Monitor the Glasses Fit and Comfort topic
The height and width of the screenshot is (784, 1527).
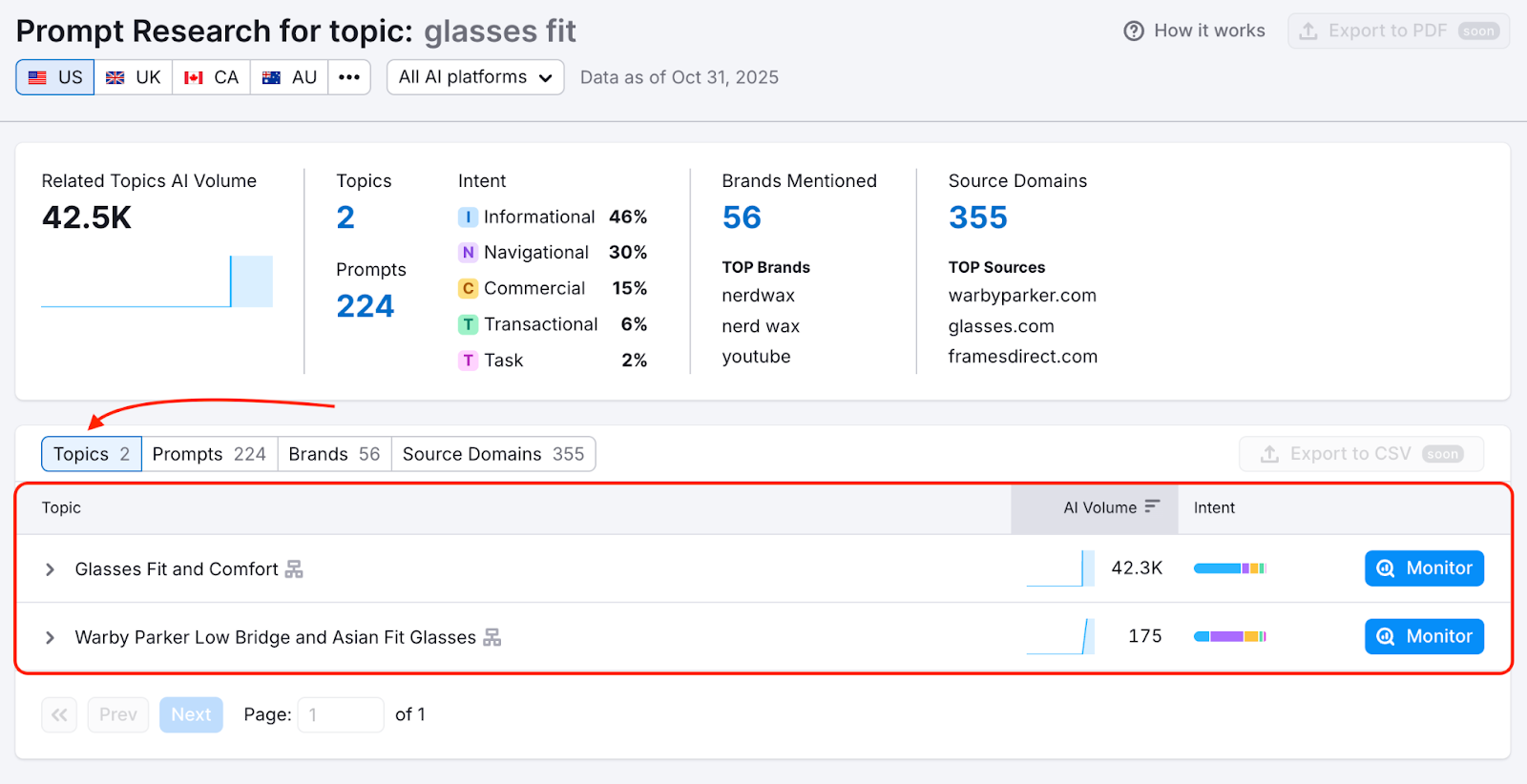coord(1424,568)
